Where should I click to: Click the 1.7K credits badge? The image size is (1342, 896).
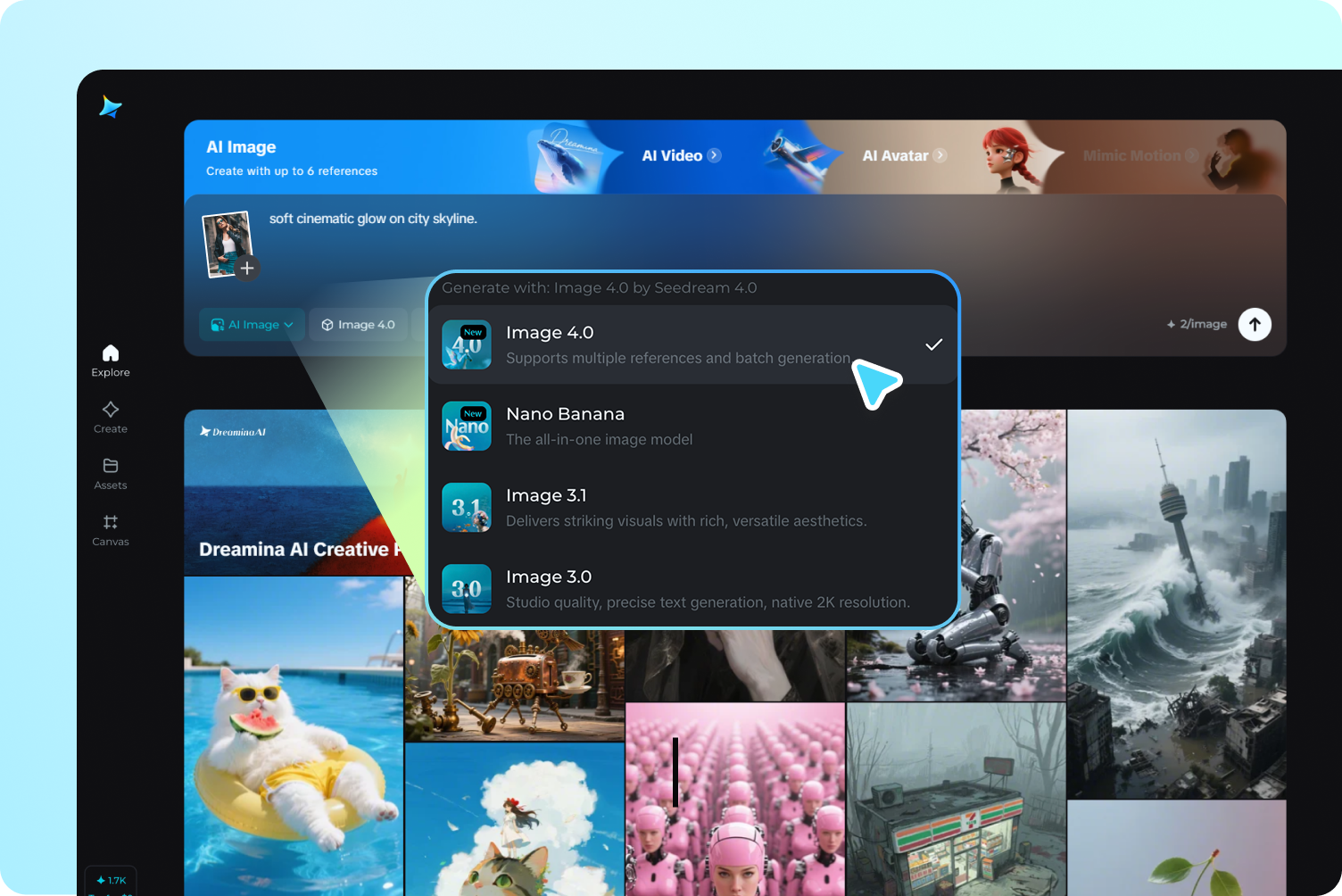point(111,880)
